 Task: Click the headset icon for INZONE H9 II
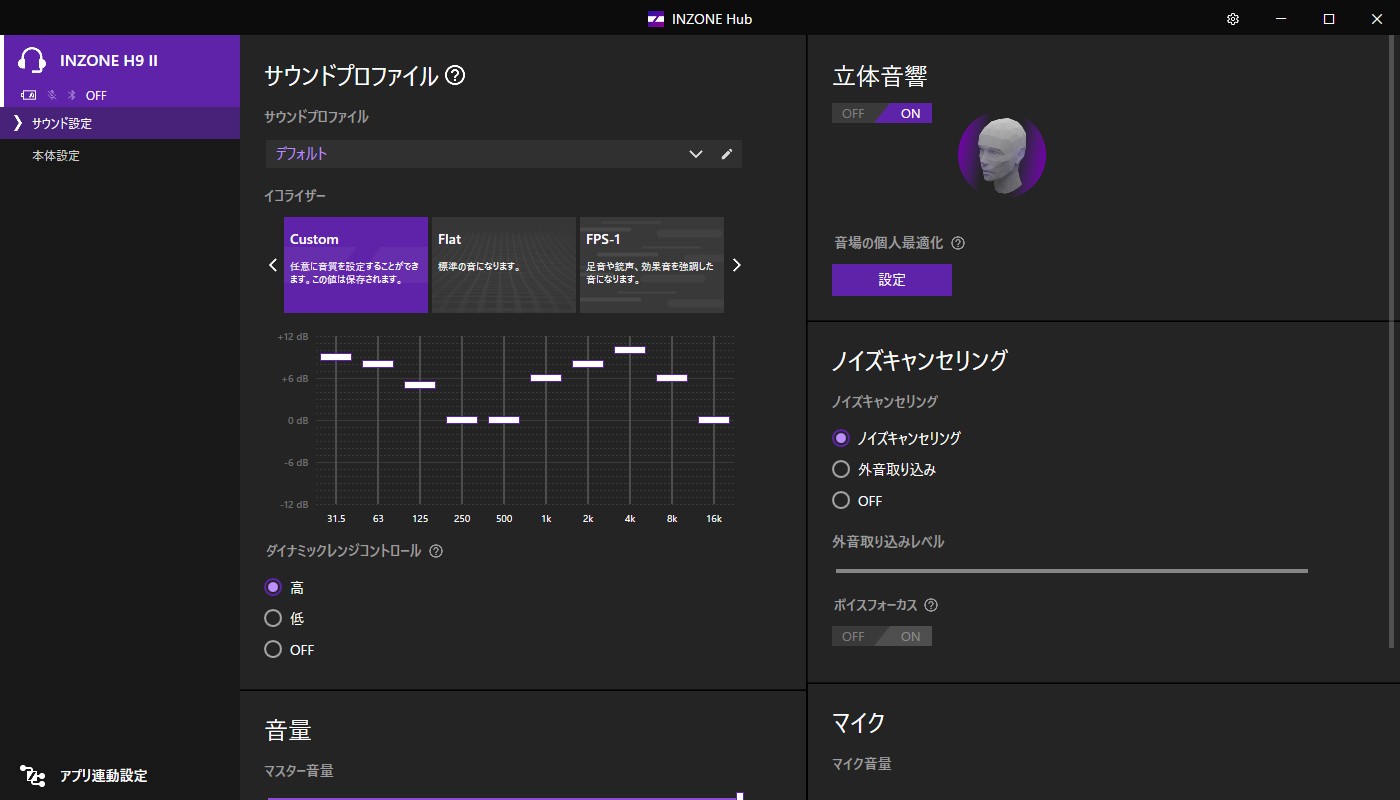click(33, 61)
